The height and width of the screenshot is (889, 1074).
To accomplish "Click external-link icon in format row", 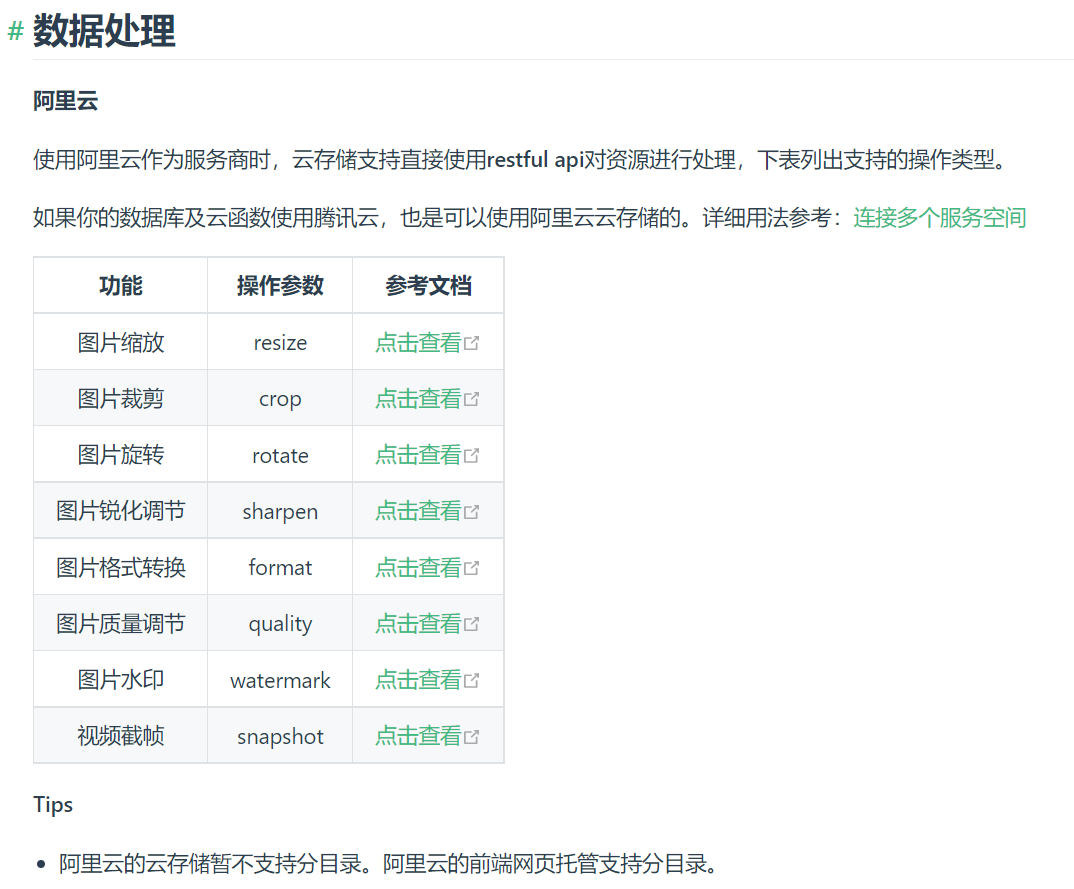I will point(471,568).
